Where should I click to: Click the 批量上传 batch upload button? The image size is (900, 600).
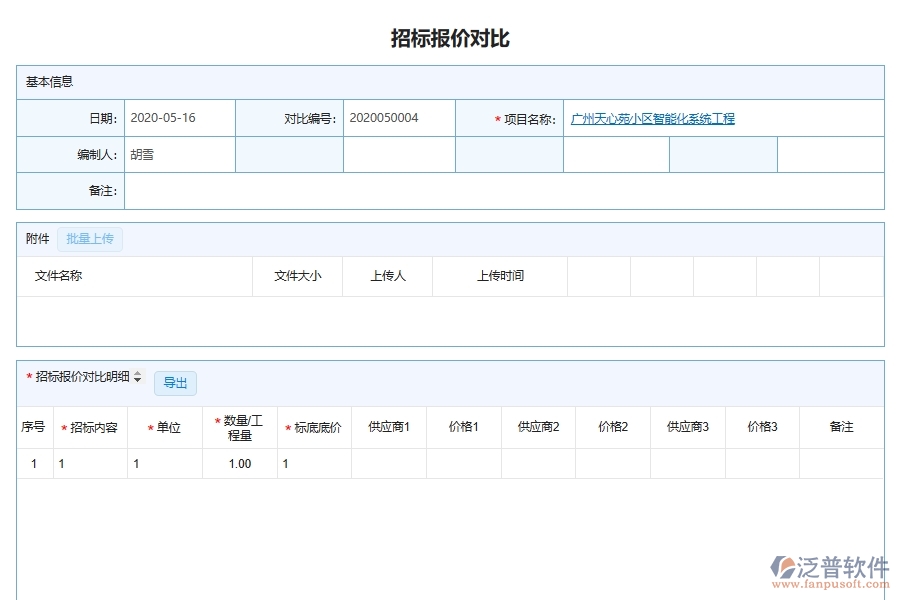click(x=89, y=238)
